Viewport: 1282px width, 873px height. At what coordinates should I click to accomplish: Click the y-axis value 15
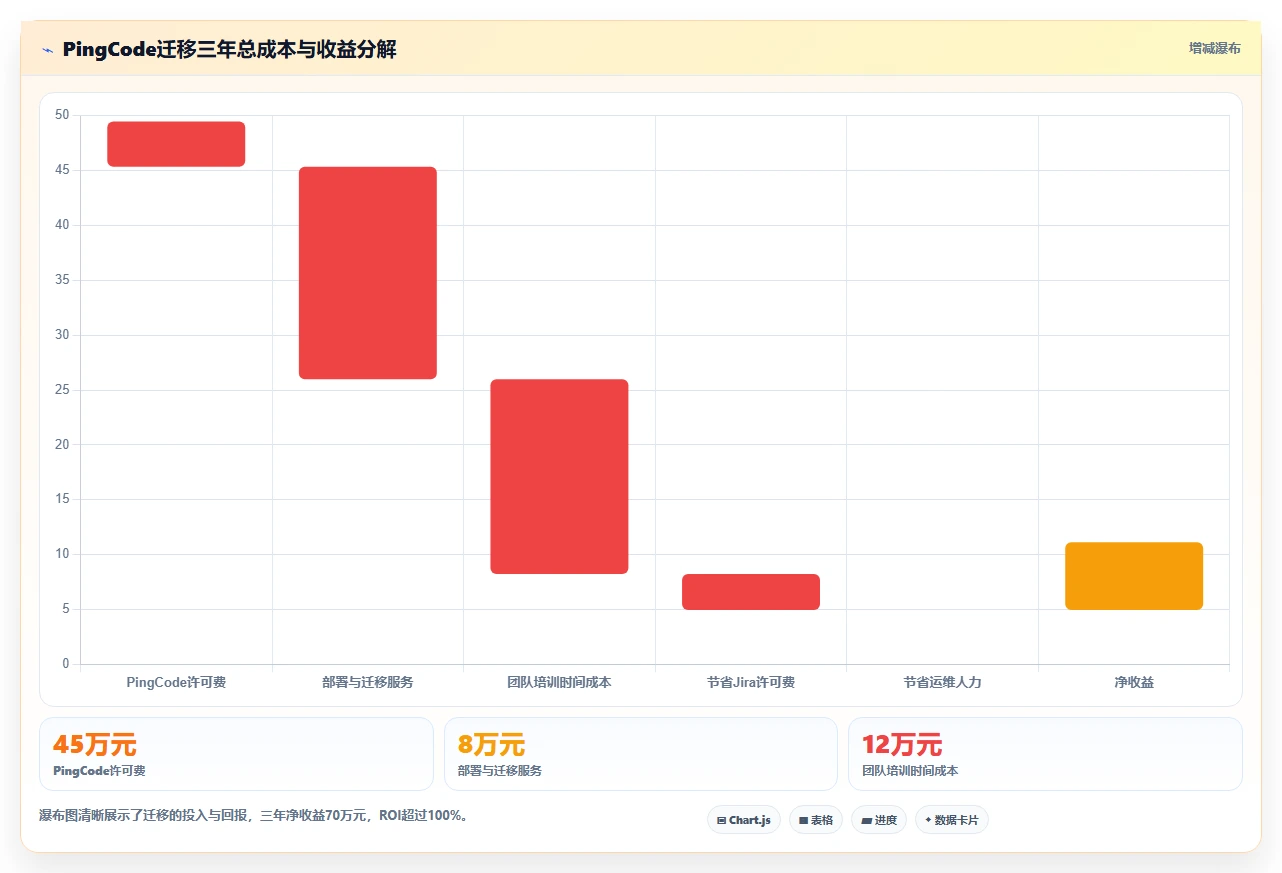coord(62,499)
